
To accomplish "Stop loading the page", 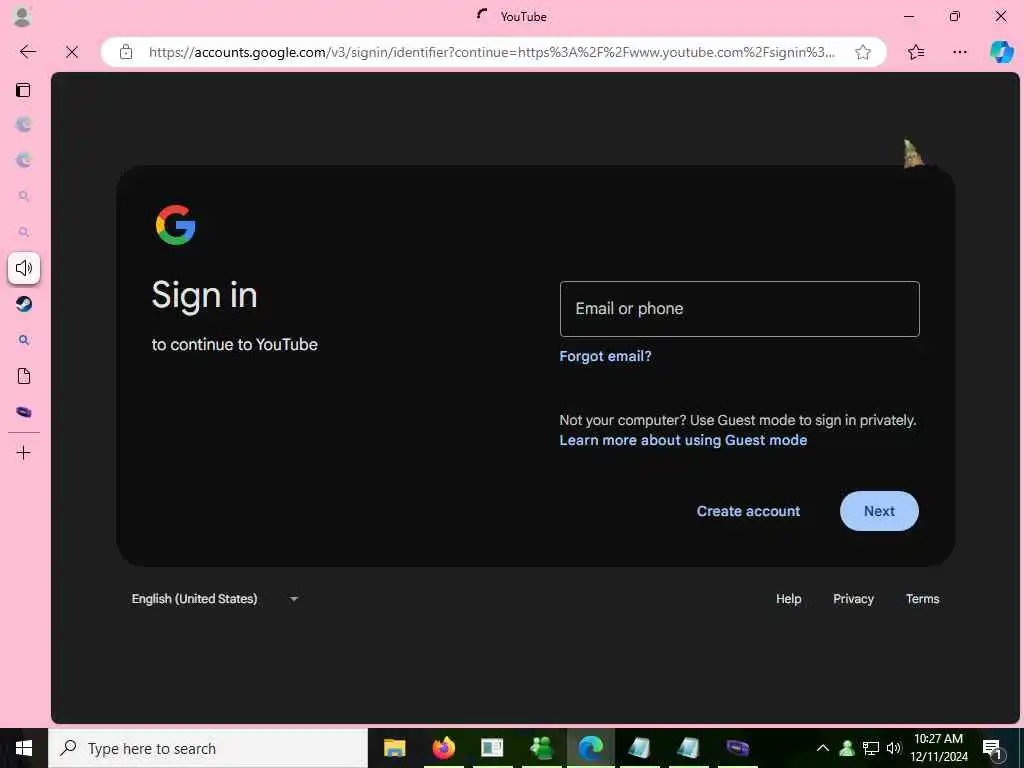I will (72, 52).
